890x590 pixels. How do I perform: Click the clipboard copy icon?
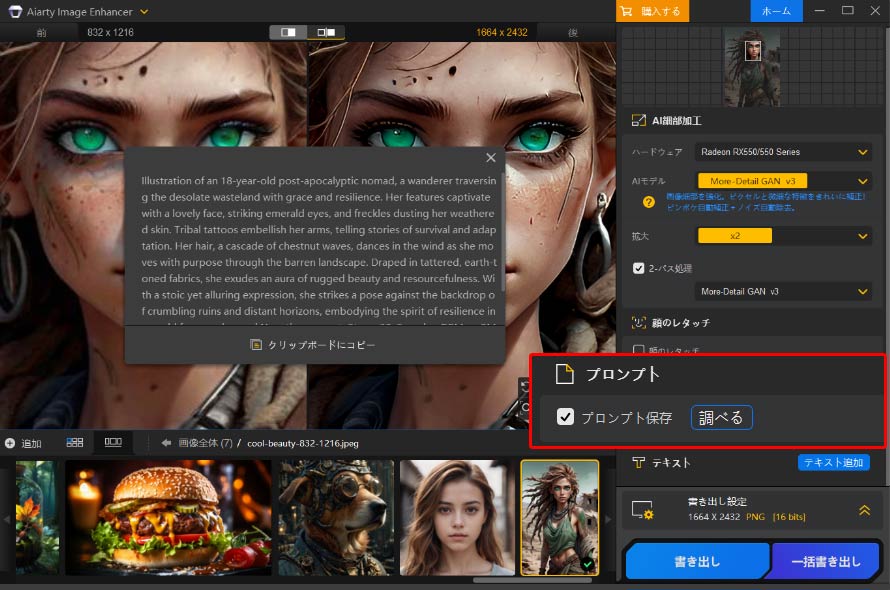[256, 345]
